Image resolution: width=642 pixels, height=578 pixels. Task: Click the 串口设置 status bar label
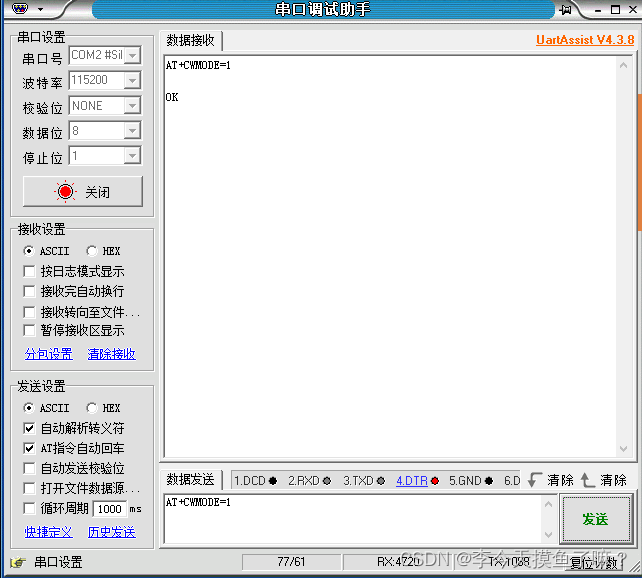click(x=58, y=562)
